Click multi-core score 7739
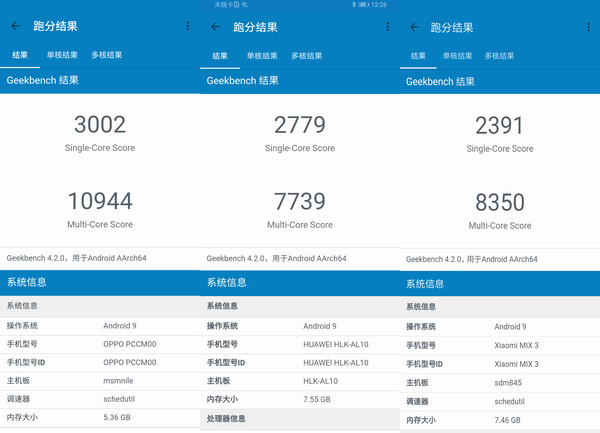Screen dimensions: 600x433 pyautogui.click(x=300, y=201)
